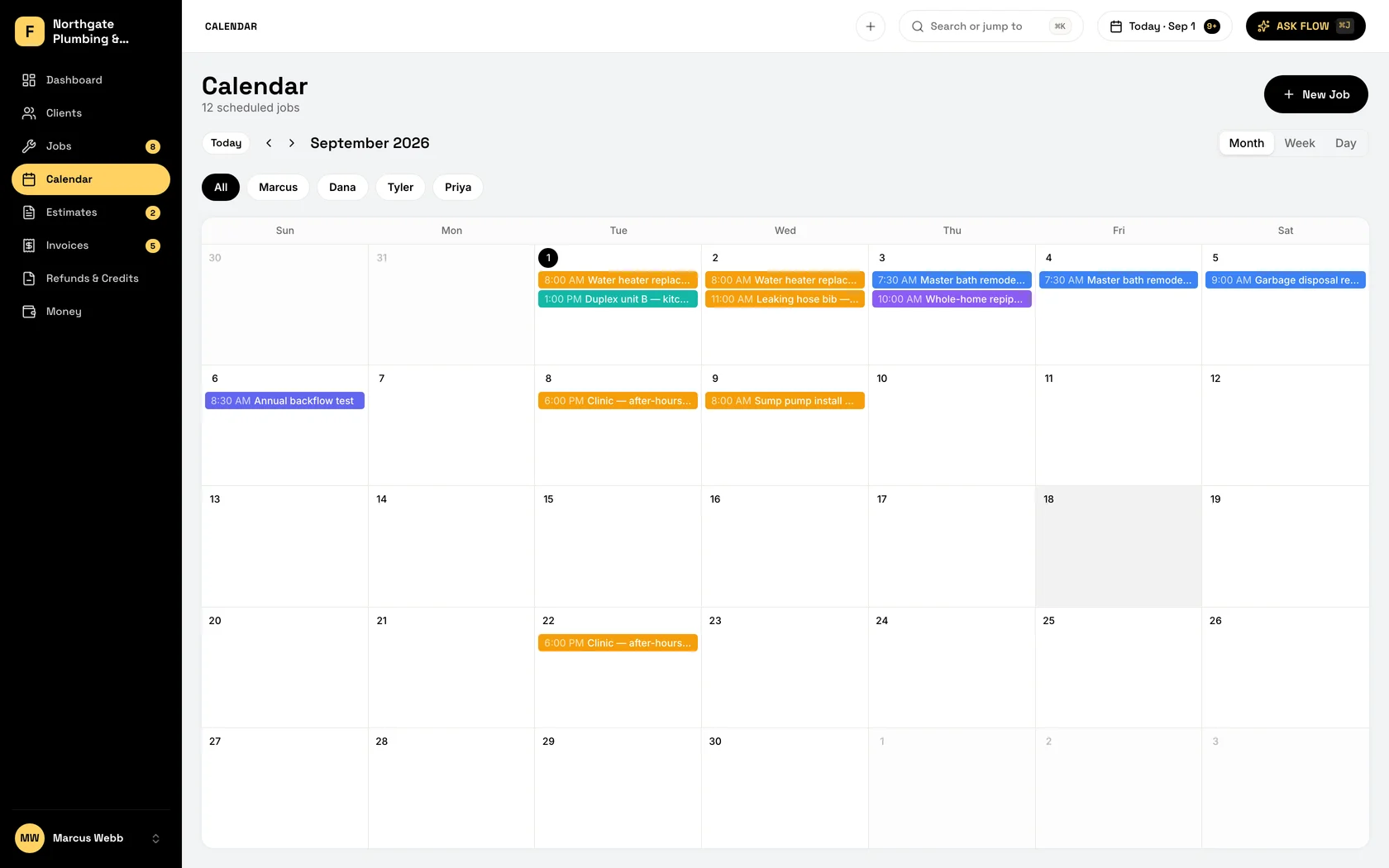
Task: Click the plus quick-add icon in header
Action: tap(871, 26)
